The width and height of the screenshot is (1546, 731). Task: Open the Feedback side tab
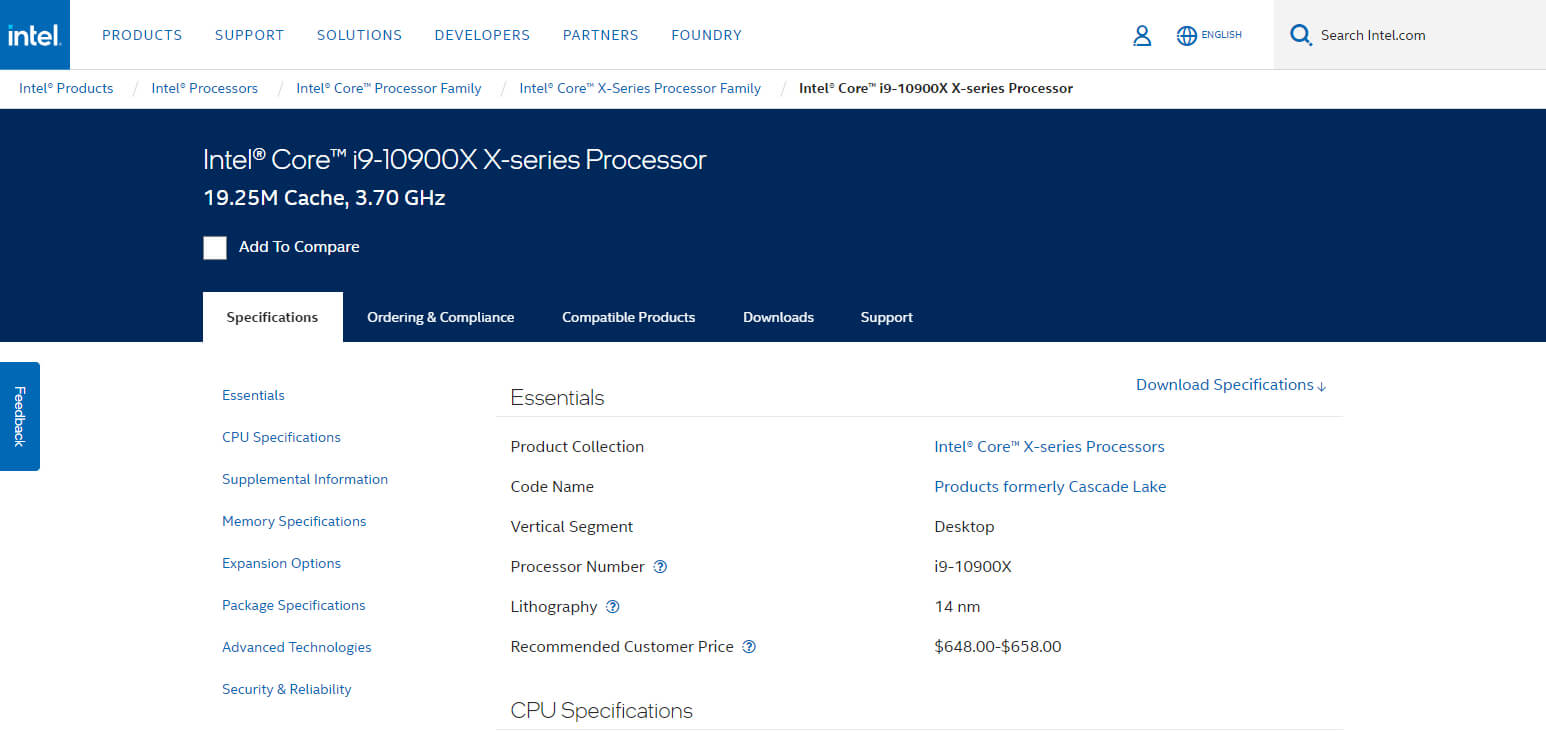tap(19, 416)
